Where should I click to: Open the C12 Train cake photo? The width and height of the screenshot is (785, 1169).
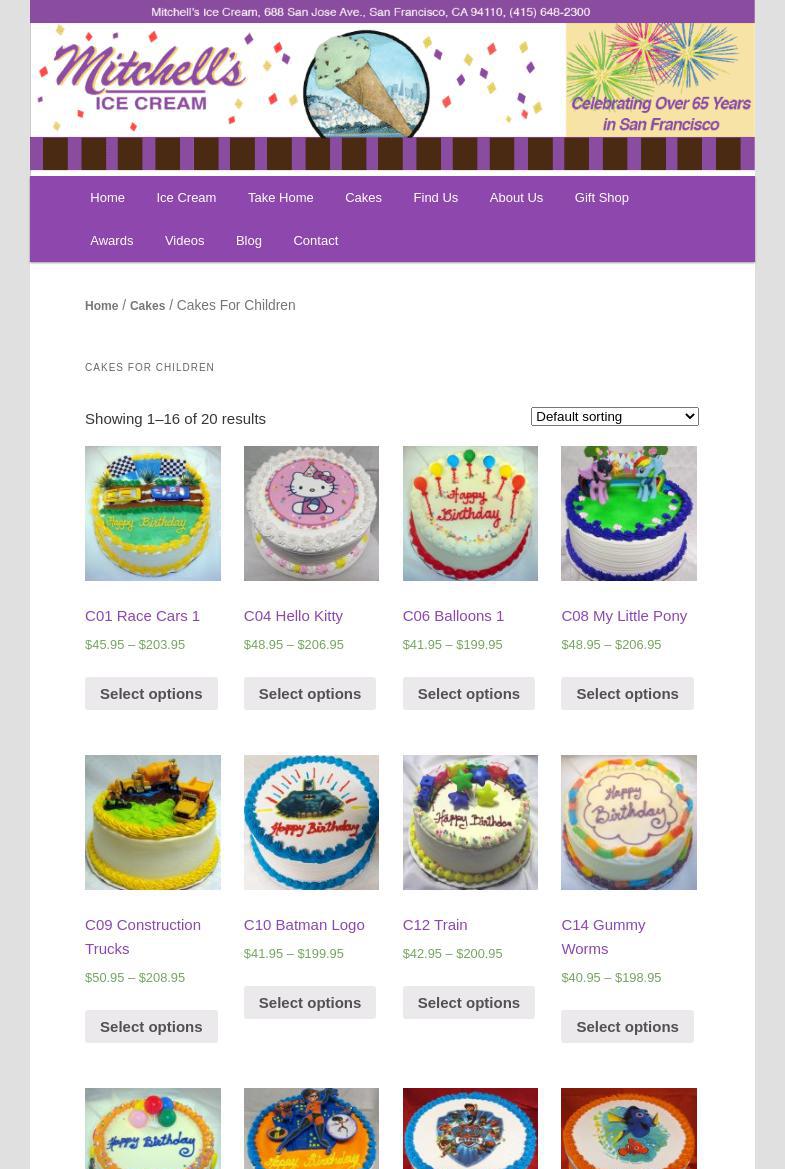470,822
